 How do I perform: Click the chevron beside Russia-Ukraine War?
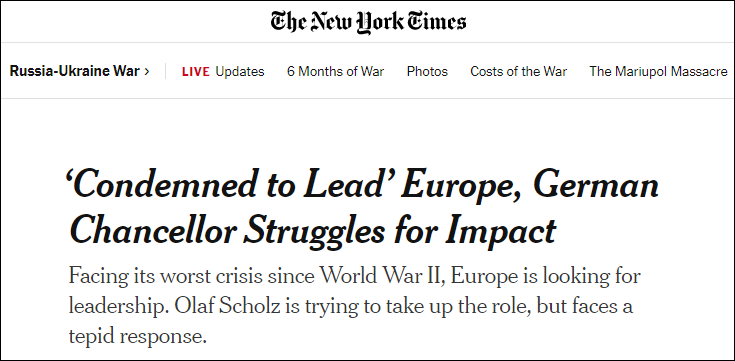point(147,72)
